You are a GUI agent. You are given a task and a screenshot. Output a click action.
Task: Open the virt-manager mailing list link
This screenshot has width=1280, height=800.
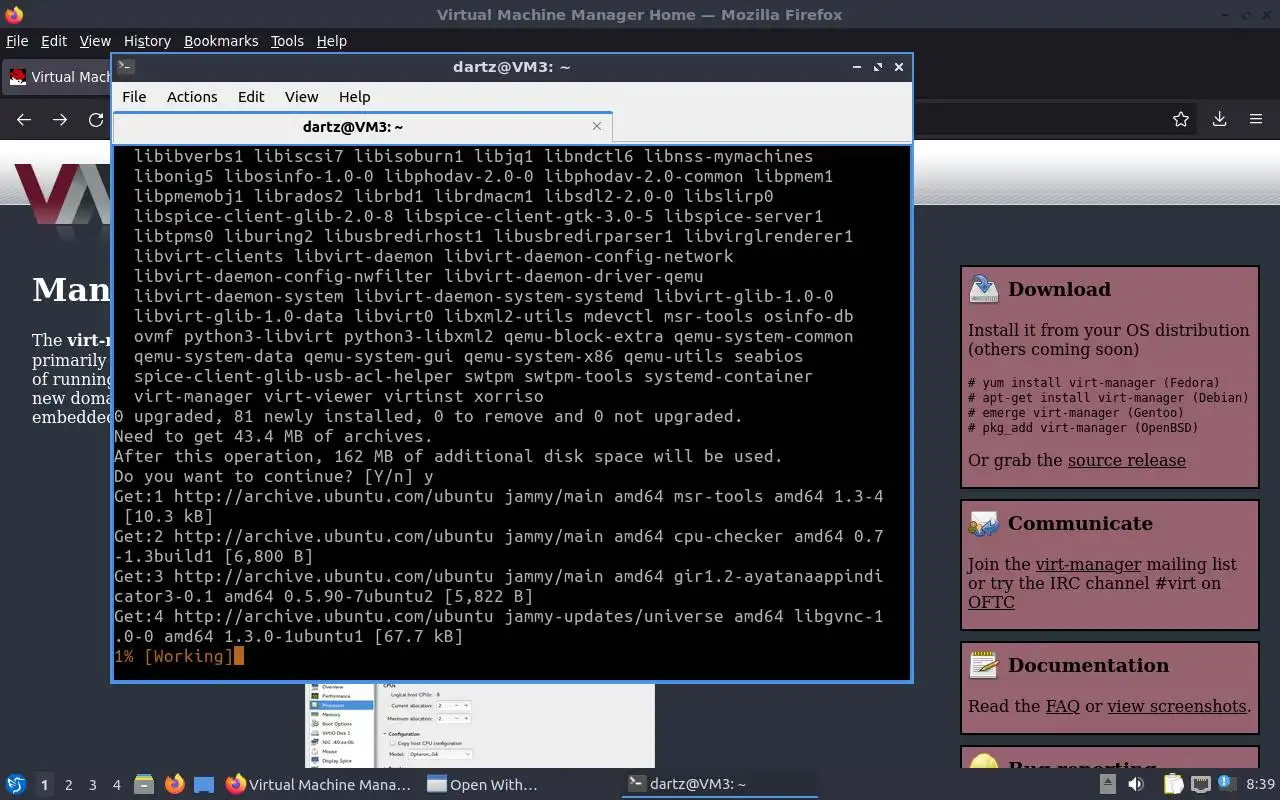point(1088,564)
